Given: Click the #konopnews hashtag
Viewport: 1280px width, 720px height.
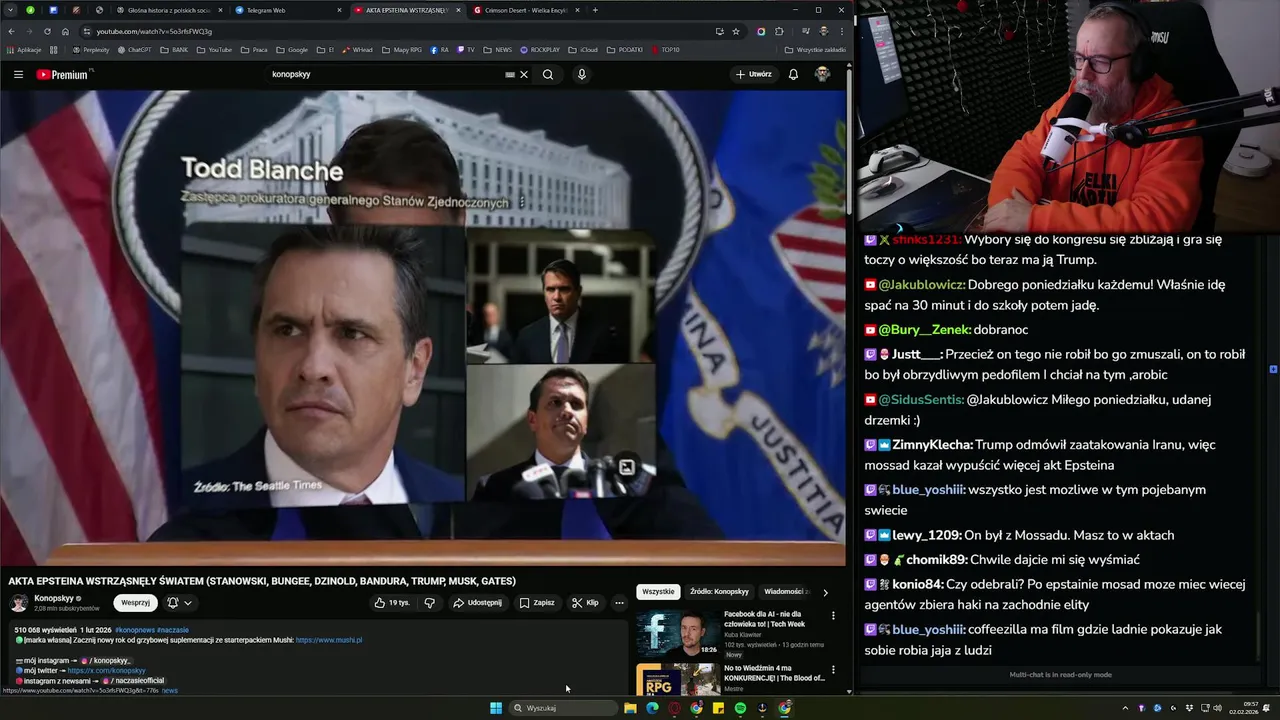Looking at the screenshot, I should pyautogui.click(x=135, y=630).
